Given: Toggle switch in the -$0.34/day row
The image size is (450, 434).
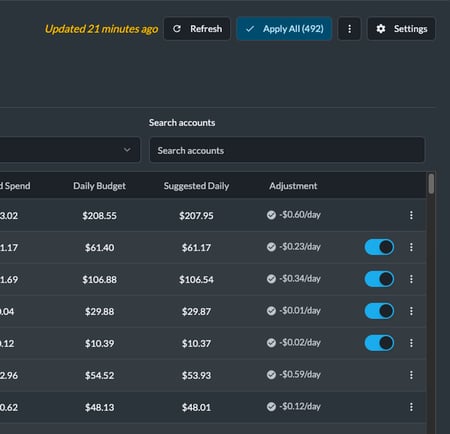Looking at the screenshot, I should click(379, 279).
